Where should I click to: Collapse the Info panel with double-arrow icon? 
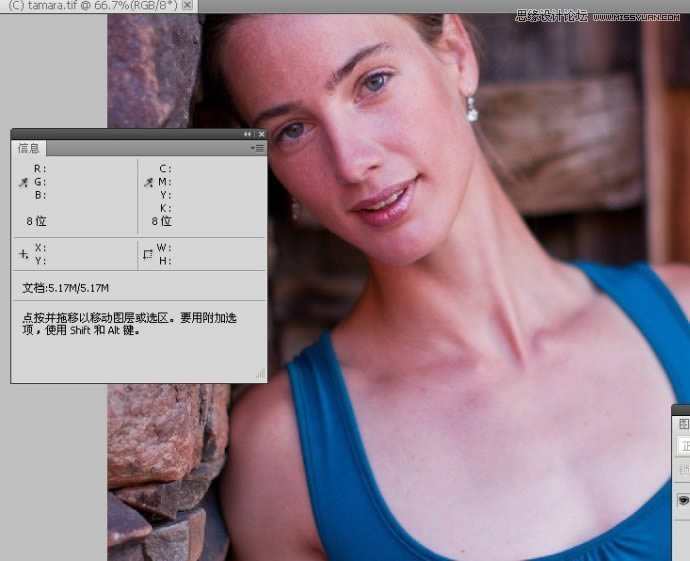coord(247,134)
